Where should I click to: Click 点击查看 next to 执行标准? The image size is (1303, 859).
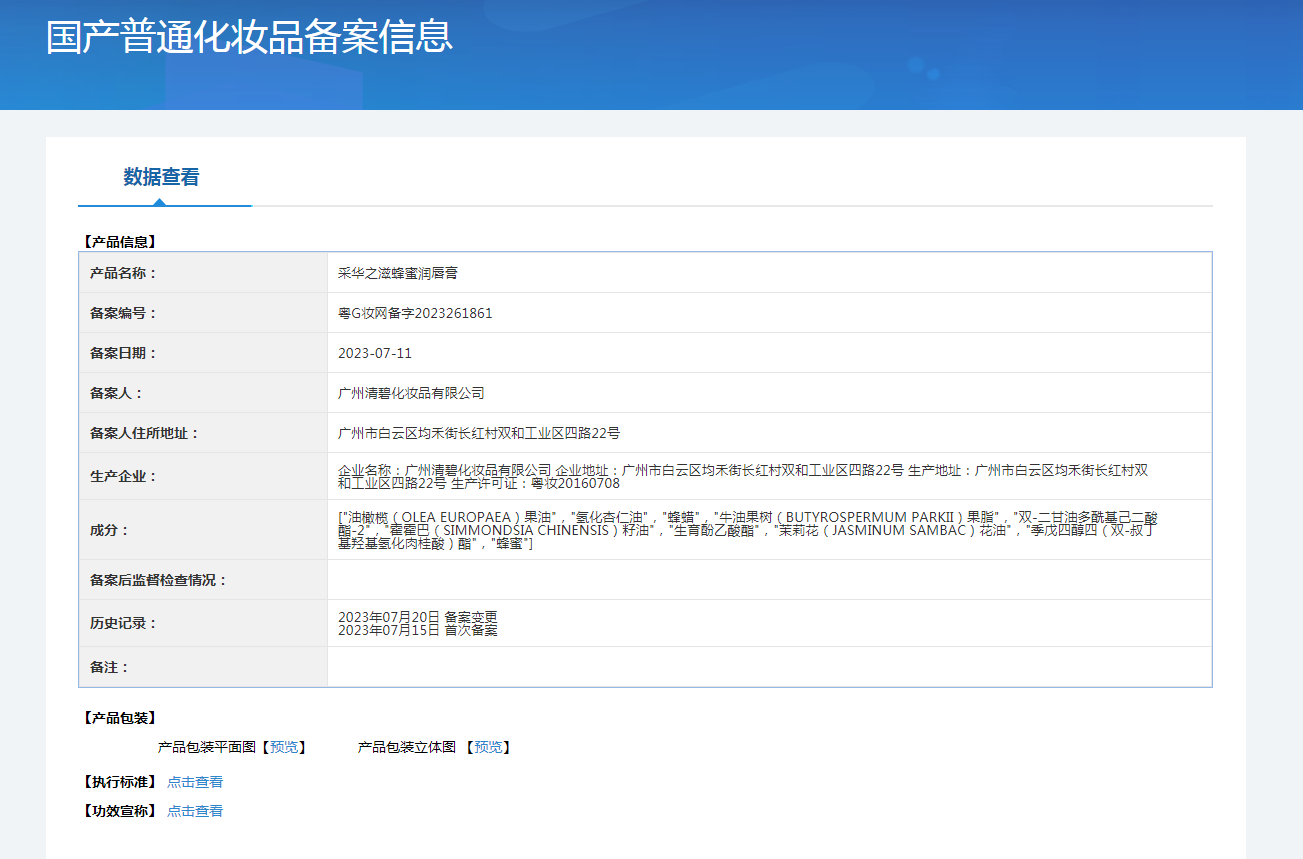(x=195, y=782)
